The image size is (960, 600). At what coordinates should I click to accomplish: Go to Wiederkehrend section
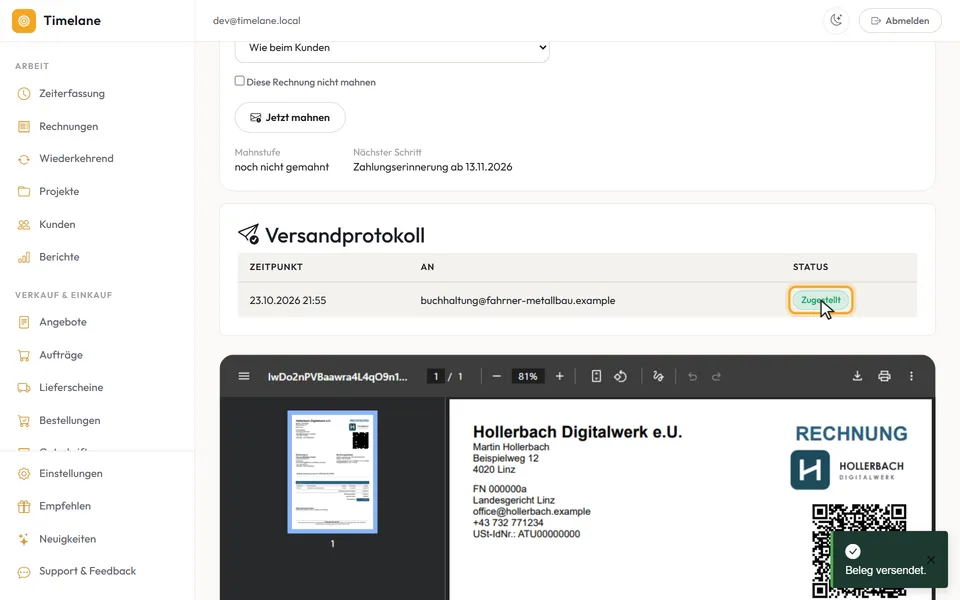[76, 159]
